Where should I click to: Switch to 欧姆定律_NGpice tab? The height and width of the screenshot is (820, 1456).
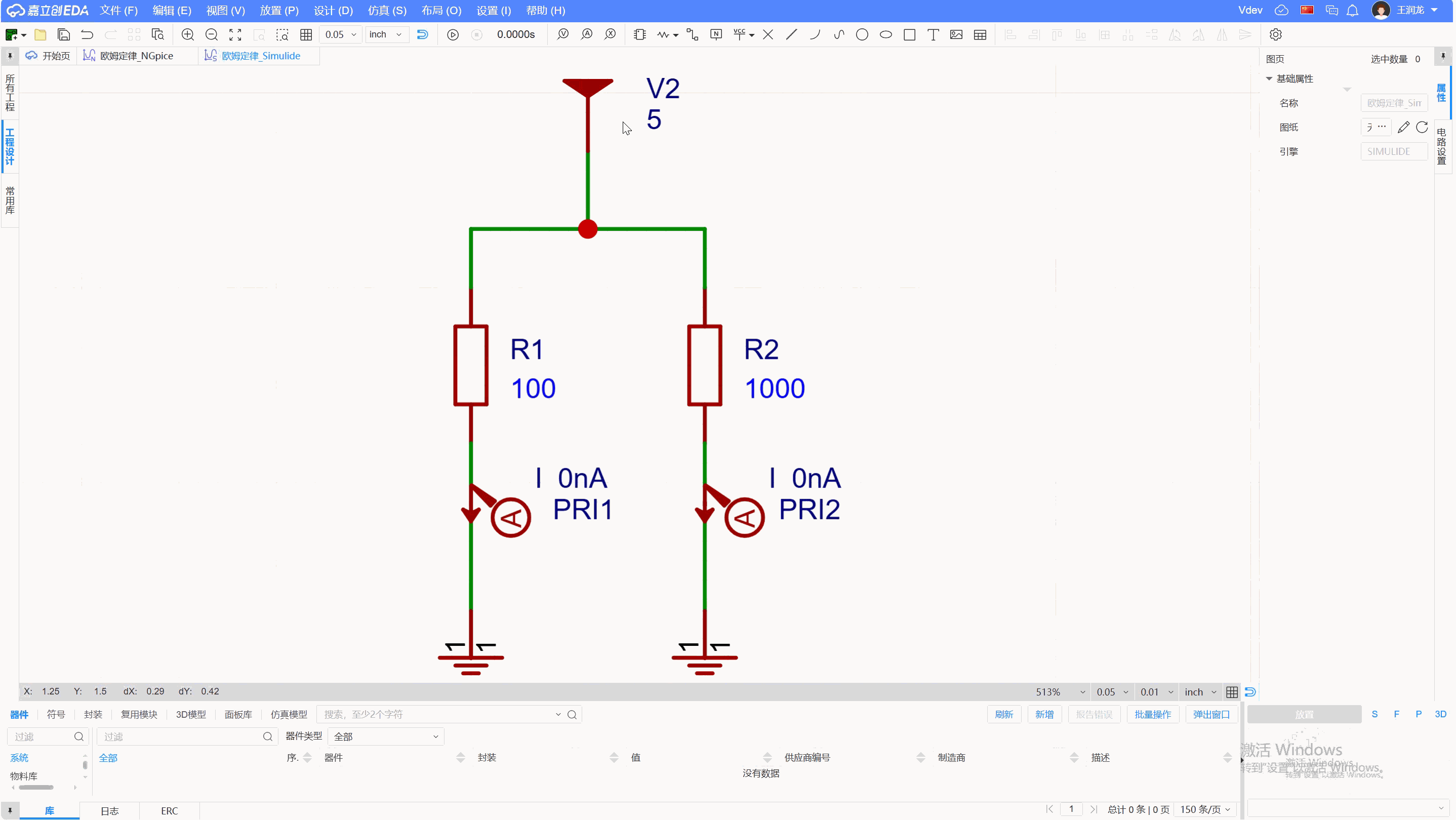[x=136, y=56]
